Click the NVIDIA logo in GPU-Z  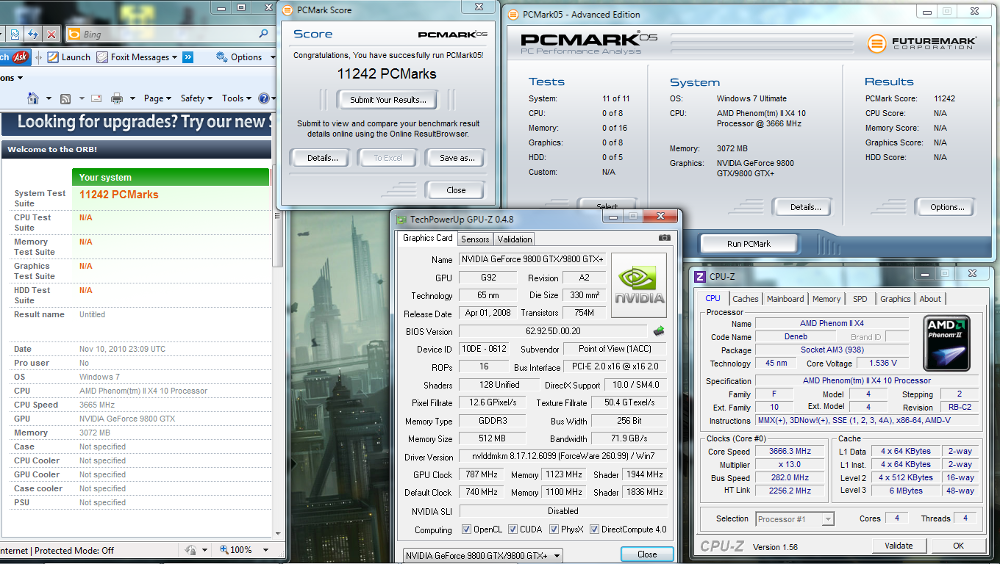pos(639,285)
